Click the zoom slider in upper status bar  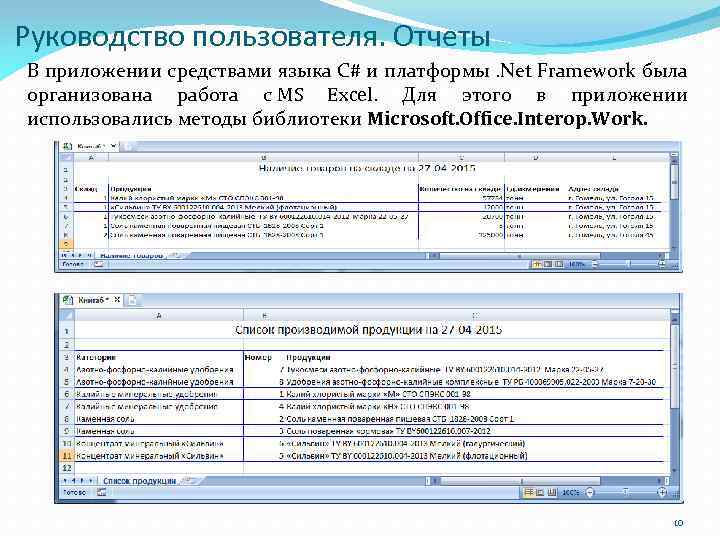pyautogui.click(x=628, y=264)
